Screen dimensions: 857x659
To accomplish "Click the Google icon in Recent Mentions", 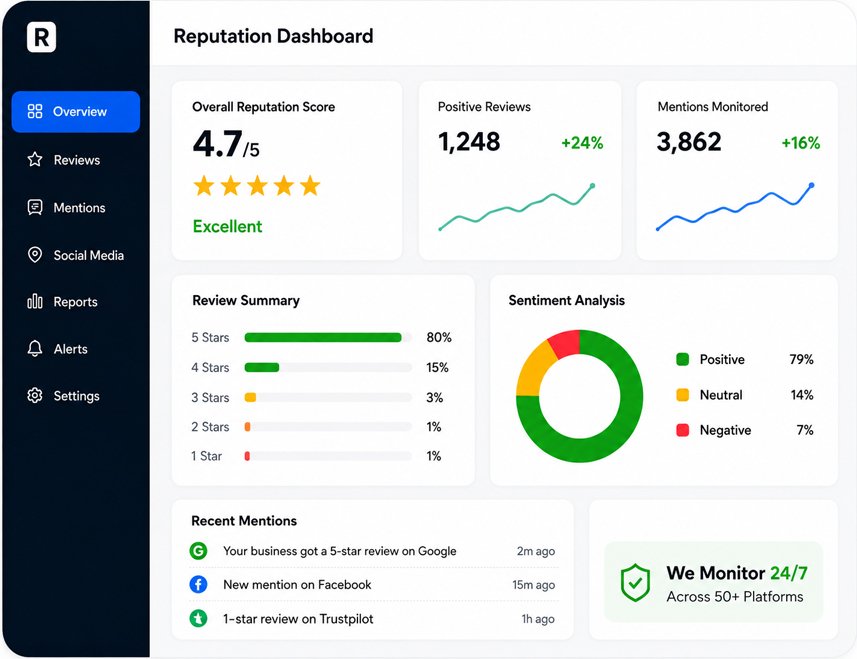I will 198,551.
